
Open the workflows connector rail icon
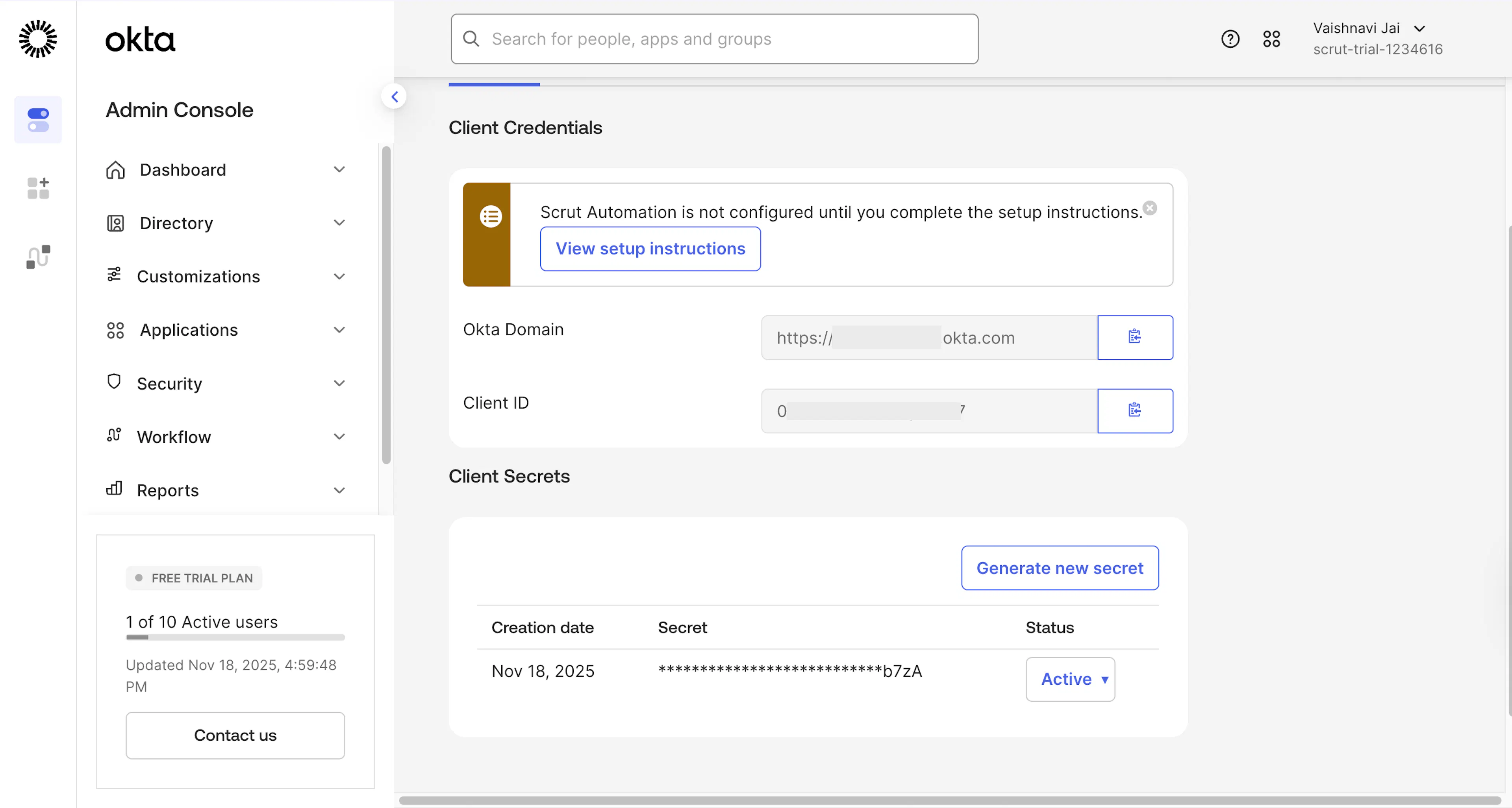(38, 256)
